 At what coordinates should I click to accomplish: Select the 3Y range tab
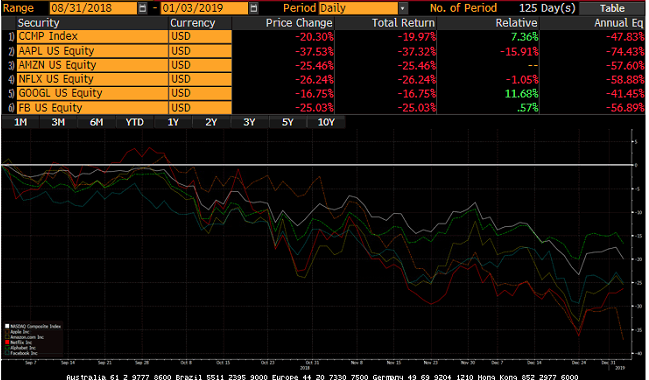[249, 122]
